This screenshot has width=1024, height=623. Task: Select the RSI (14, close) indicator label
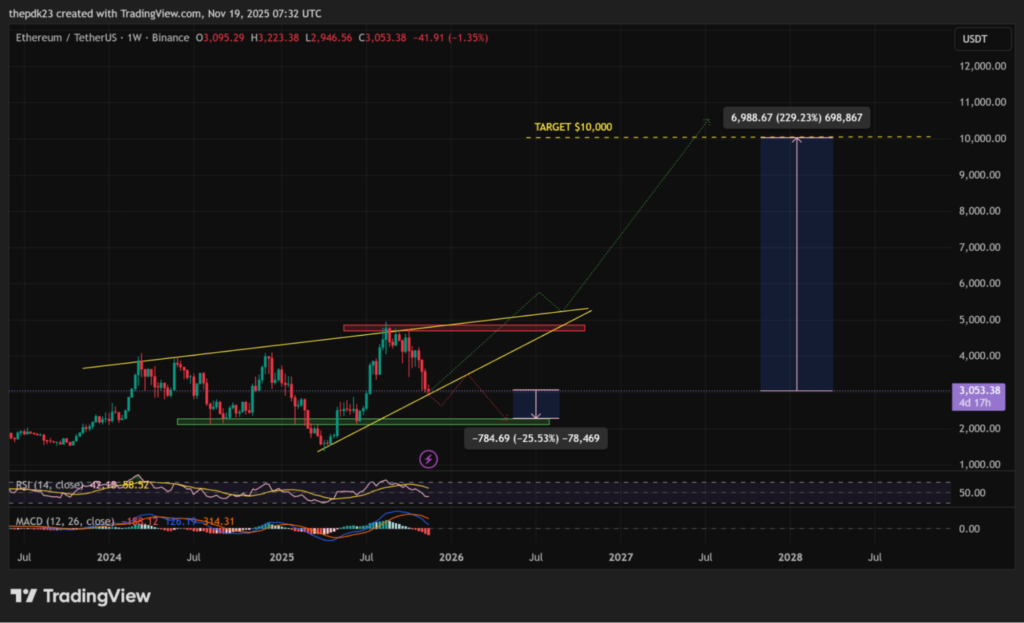(x=50, y=485)
